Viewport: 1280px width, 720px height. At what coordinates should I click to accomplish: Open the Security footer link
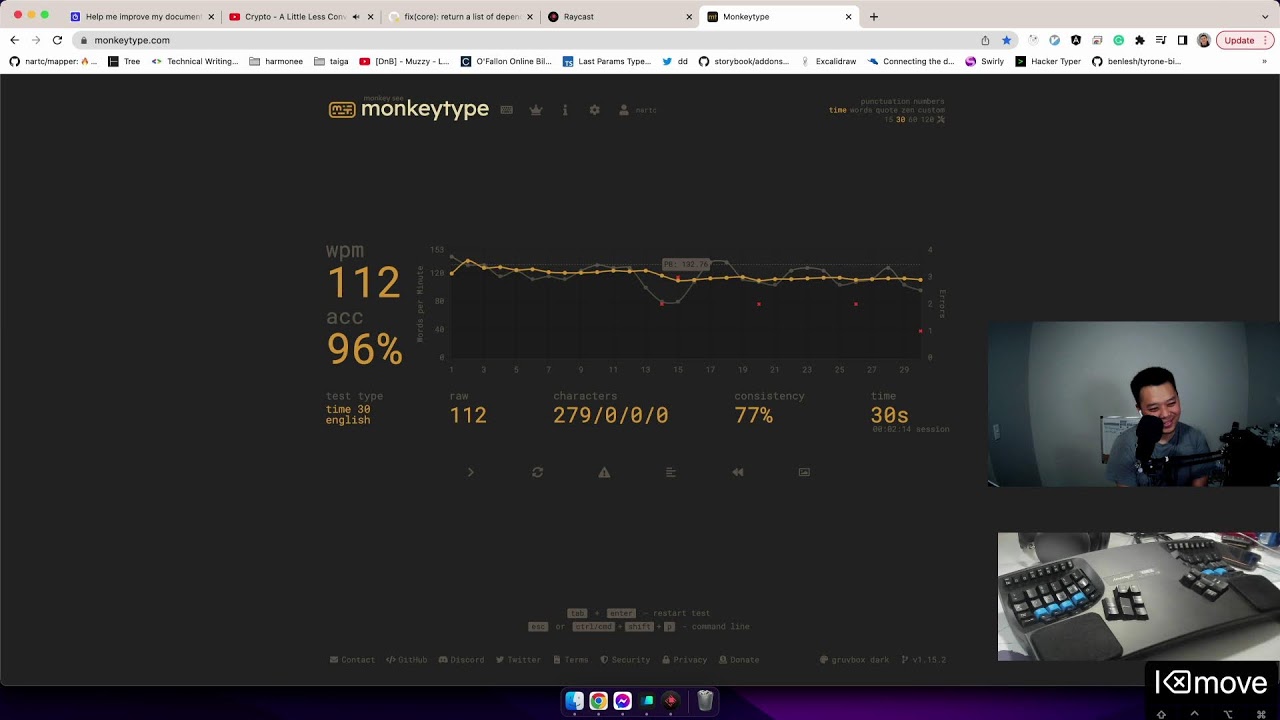point(625,660)
